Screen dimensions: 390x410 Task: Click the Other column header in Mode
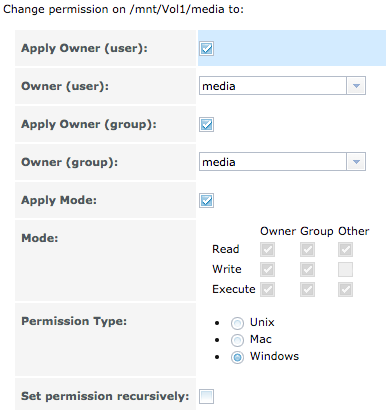(x=354, y=231)
